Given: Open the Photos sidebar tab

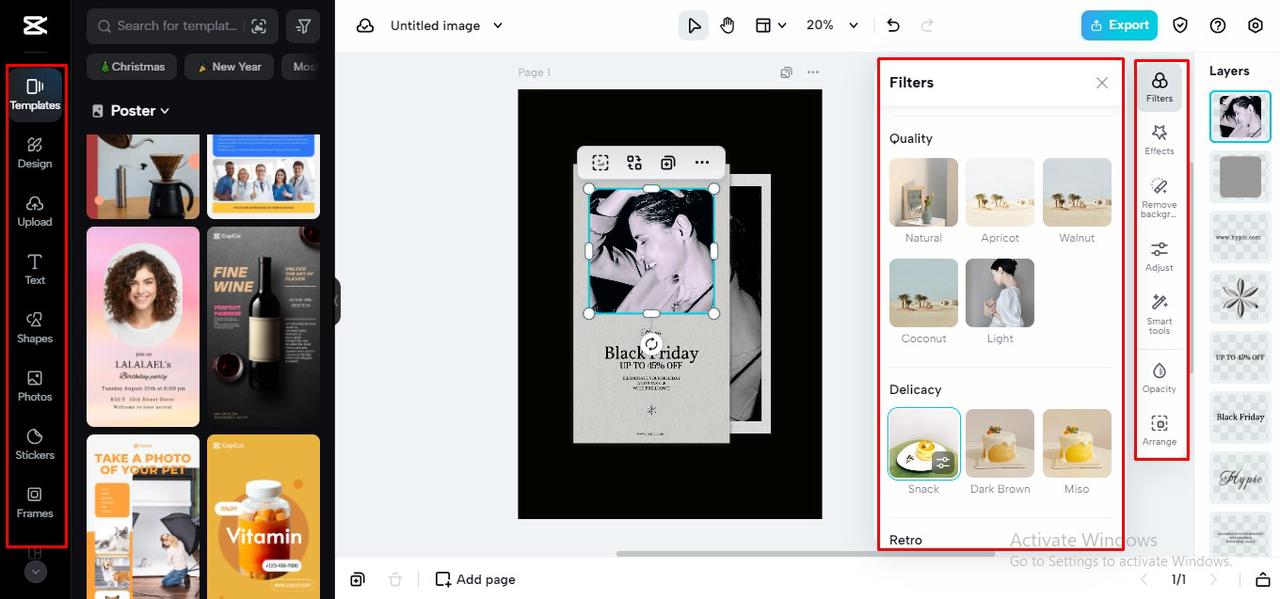Looking at the screenshot, I should [x=35, y=385].
